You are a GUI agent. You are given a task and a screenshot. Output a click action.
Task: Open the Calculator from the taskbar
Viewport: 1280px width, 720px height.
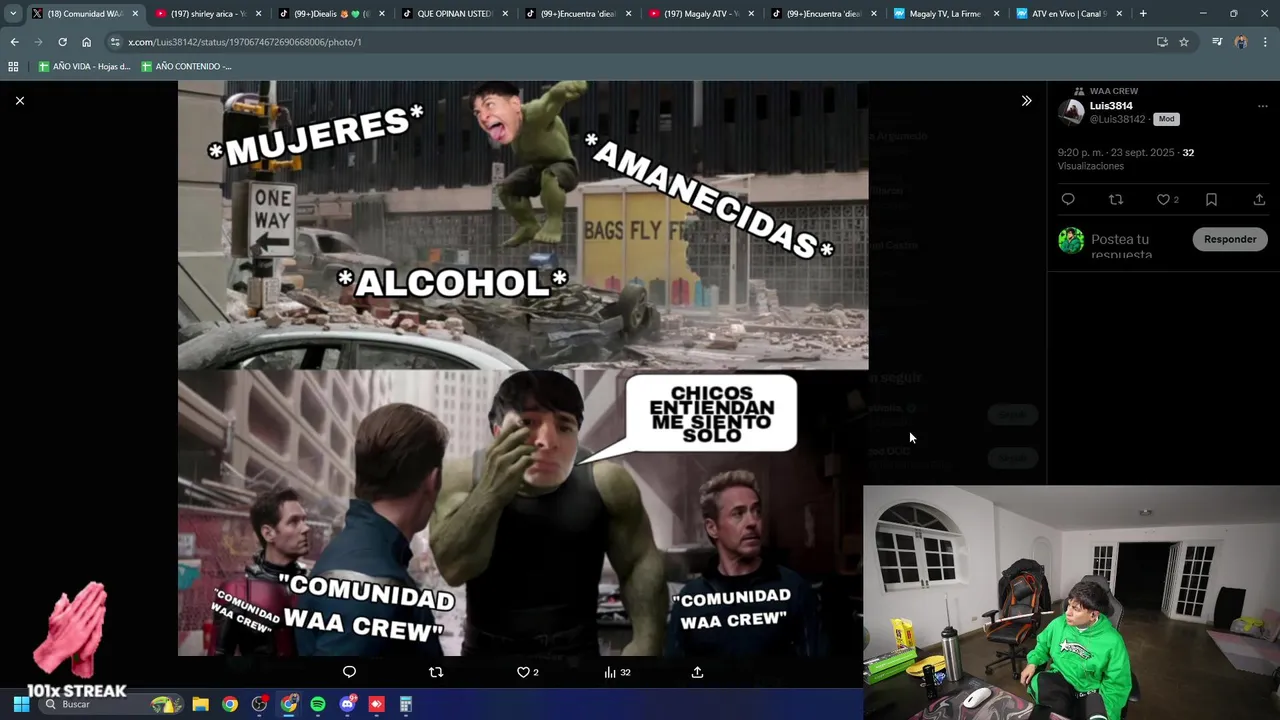click(x=406, y=704)
